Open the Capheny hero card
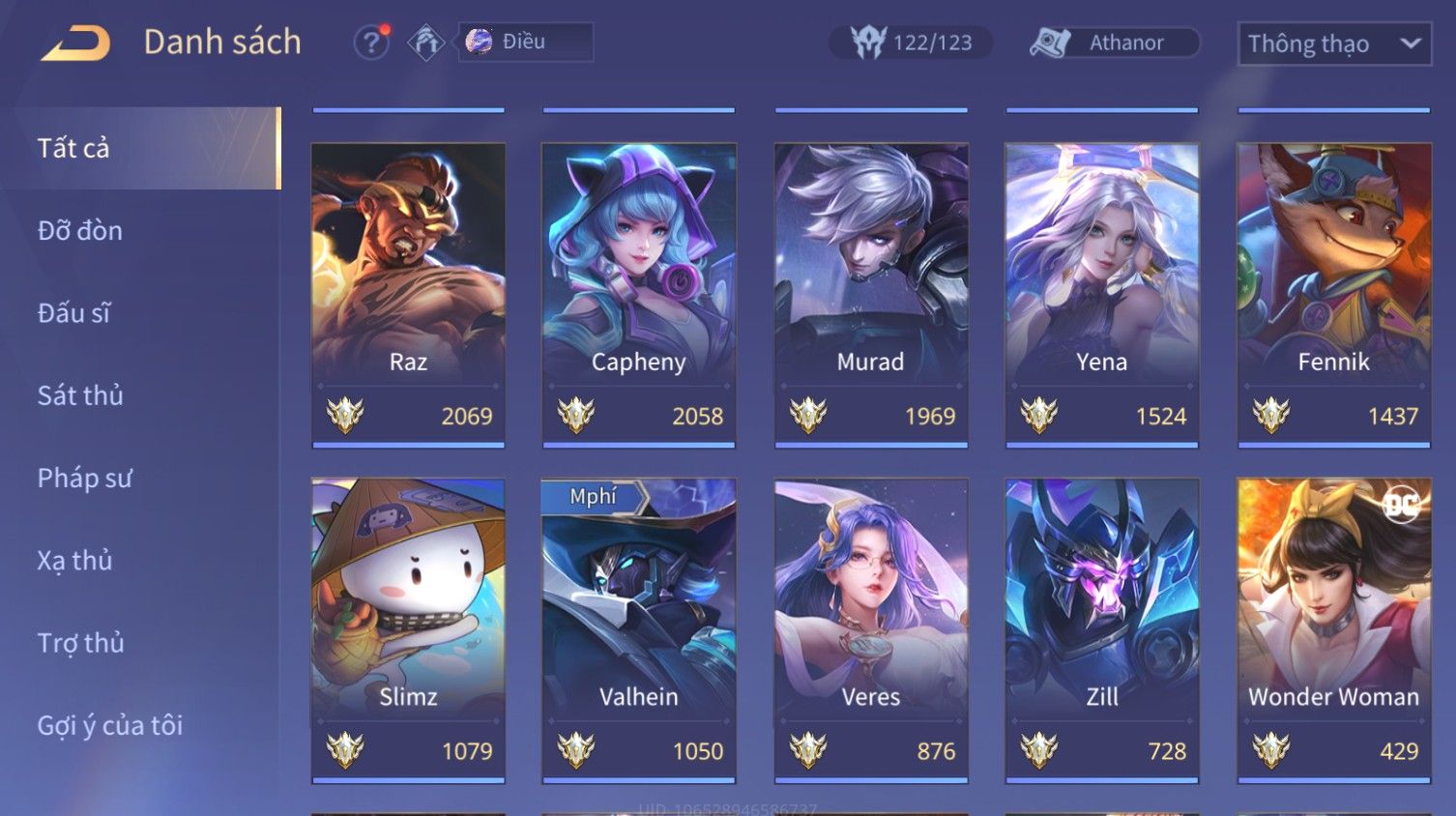The image size is (1456, 816). (x=639, y=296)
